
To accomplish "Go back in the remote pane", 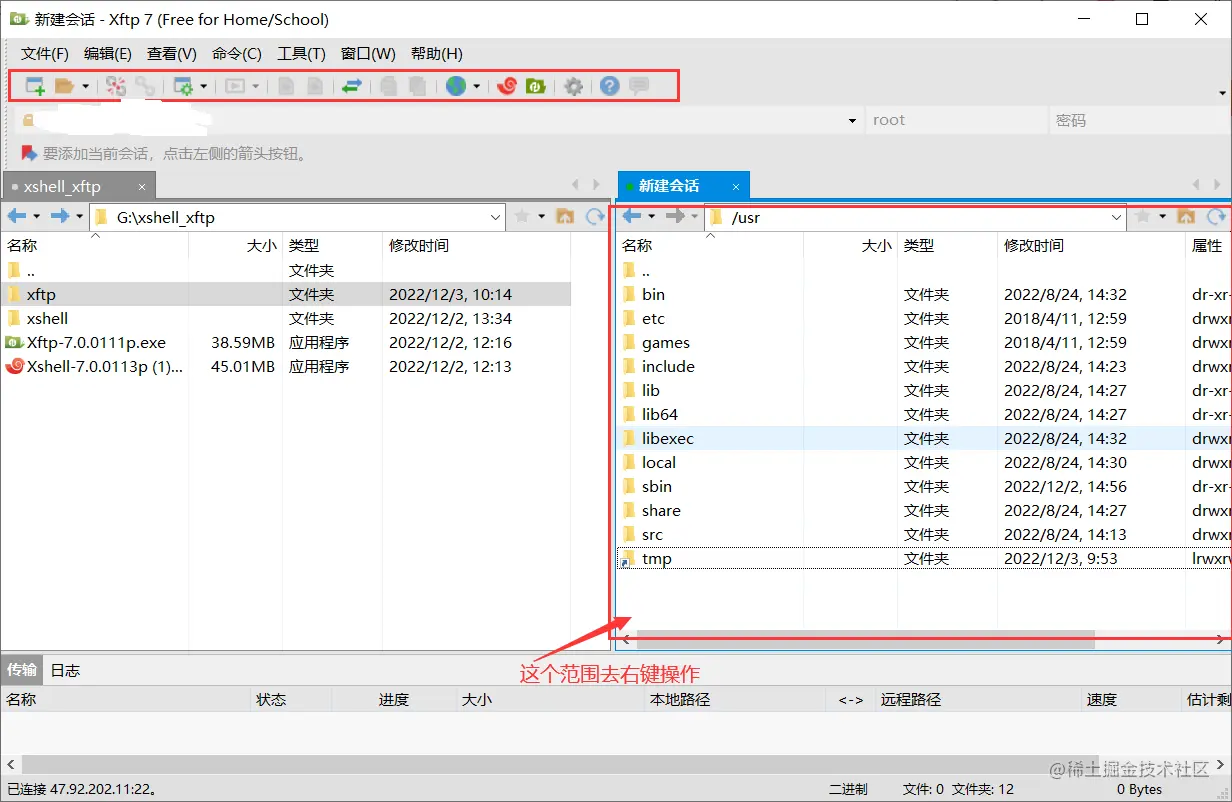I will pos(632,216).
